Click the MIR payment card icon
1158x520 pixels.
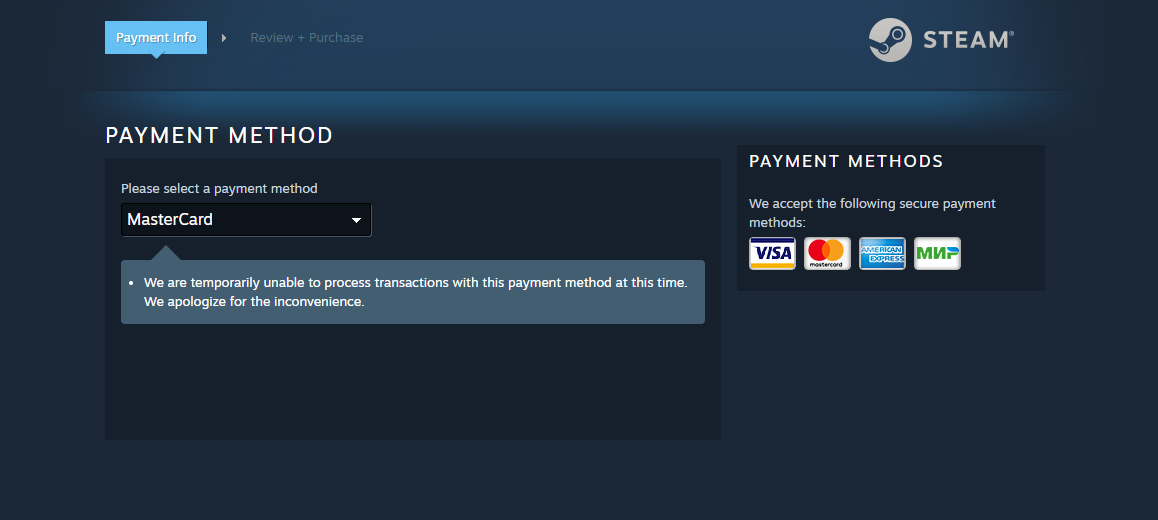(937, 253)
